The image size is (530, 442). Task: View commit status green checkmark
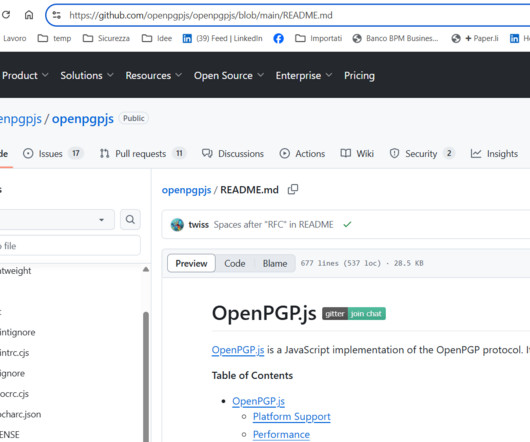(347, 224)
